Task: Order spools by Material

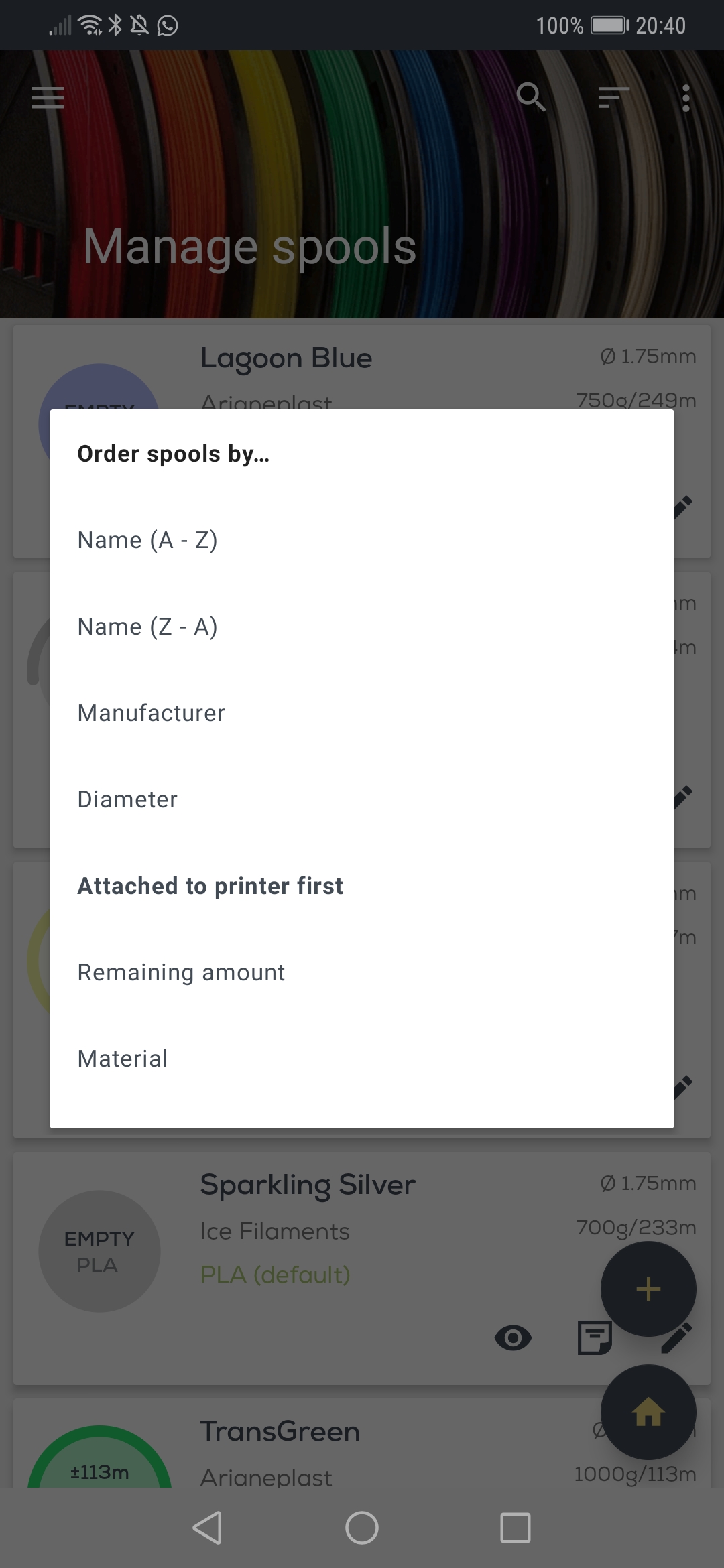Action: 123,1059
